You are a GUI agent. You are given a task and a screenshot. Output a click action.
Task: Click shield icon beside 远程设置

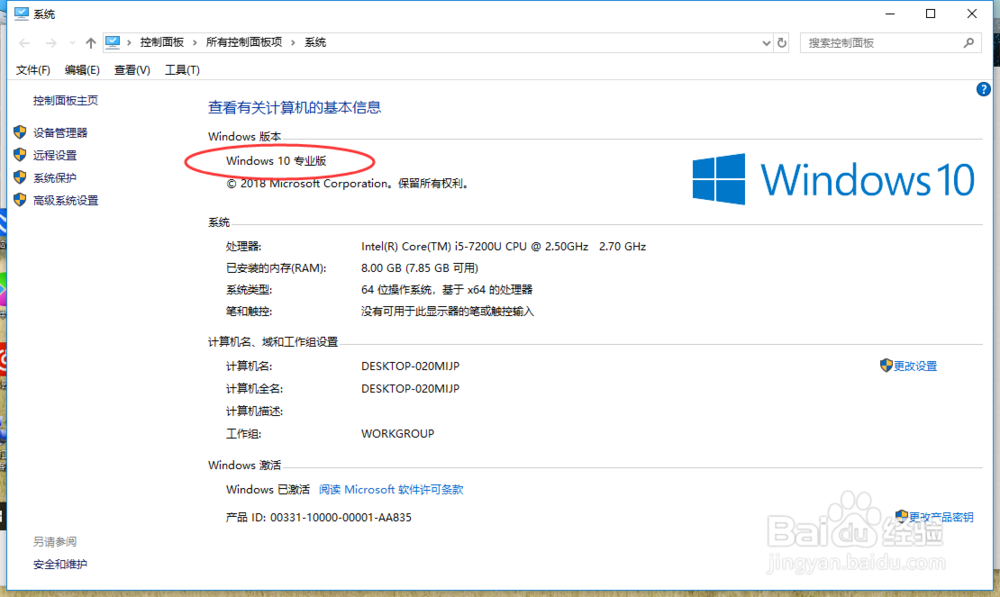20,154
